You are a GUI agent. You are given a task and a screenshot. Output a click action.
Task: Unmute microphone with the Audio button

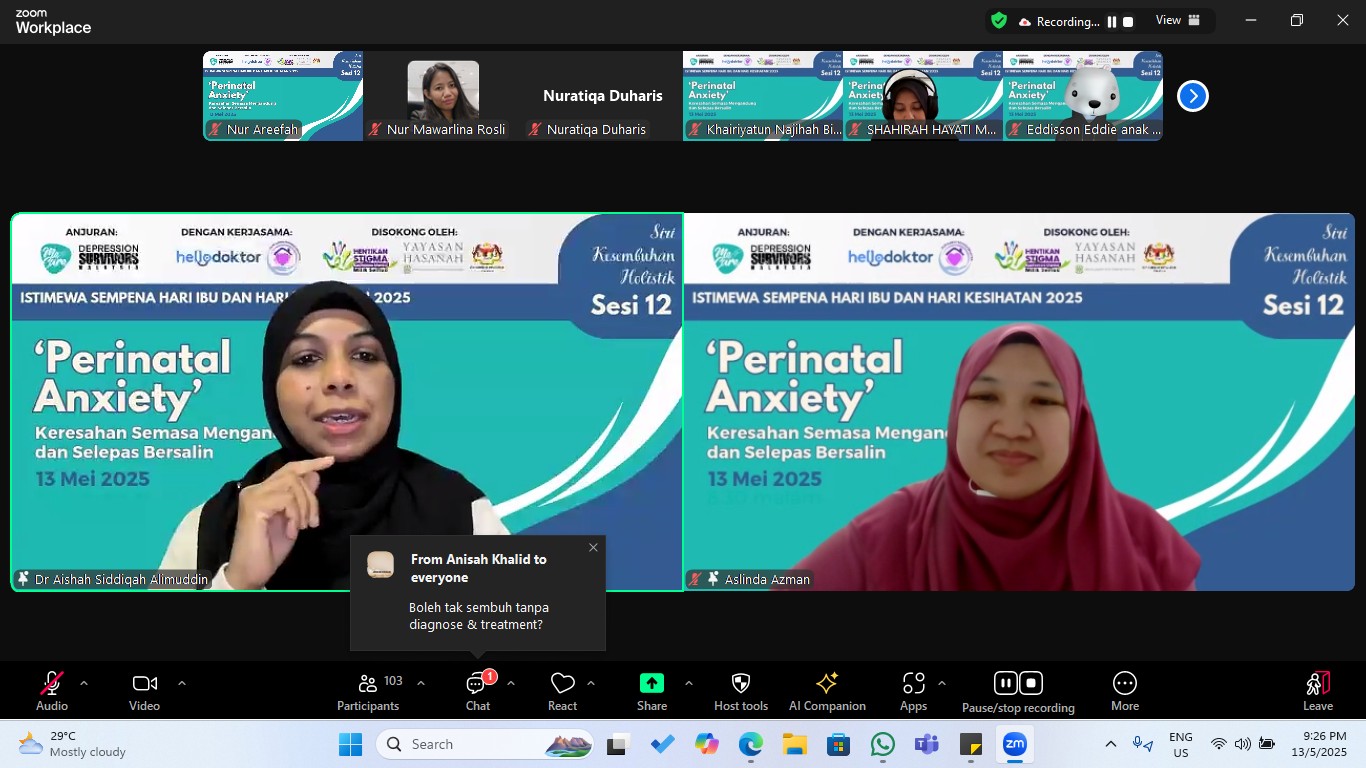tap(52, 691)
